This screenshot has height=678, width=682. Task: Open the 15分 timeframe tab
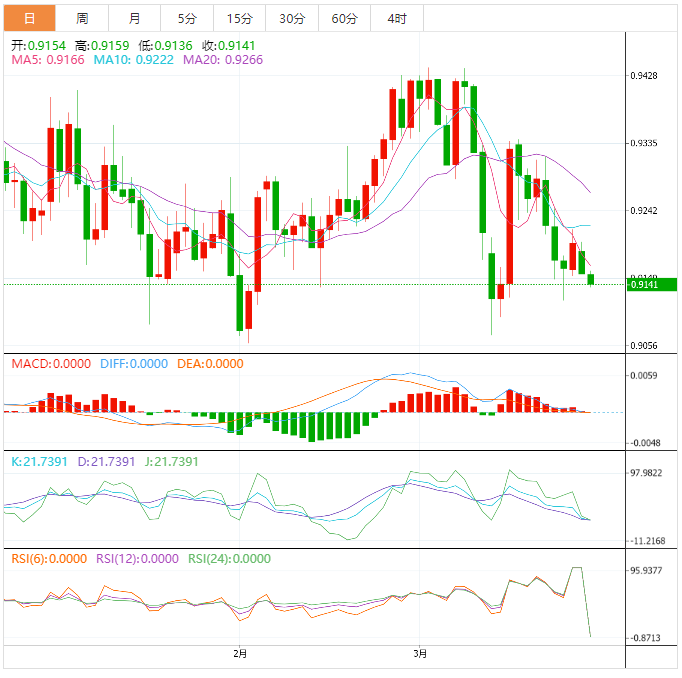240,18
